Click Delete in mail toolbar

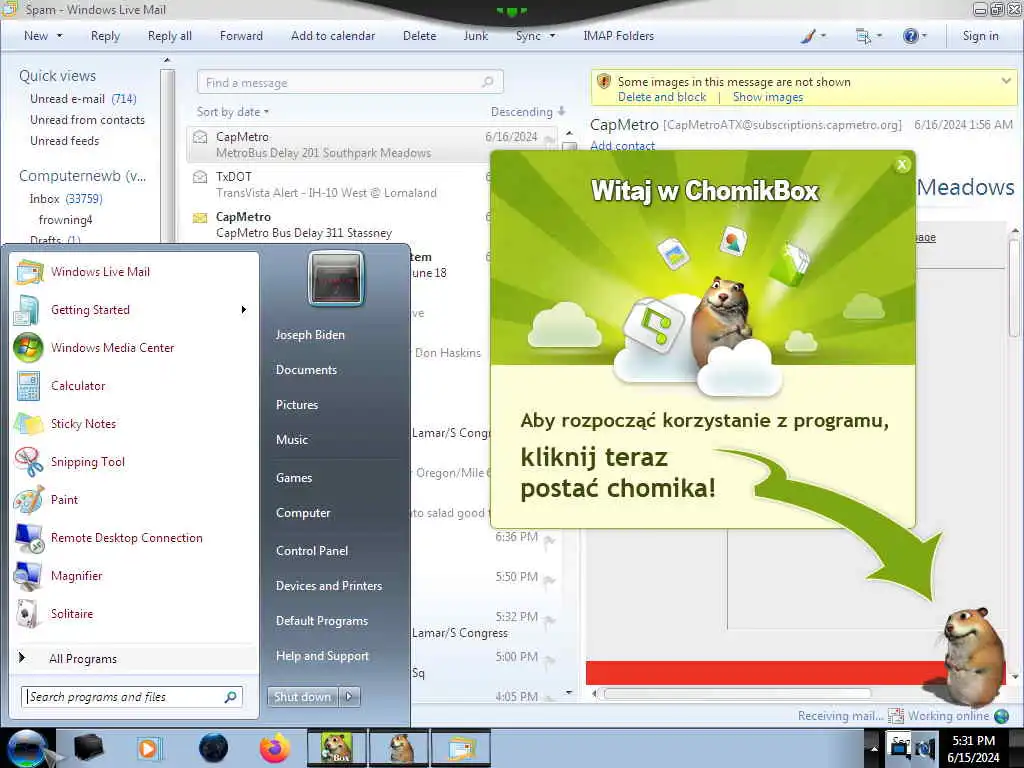[x=419, y=36]
